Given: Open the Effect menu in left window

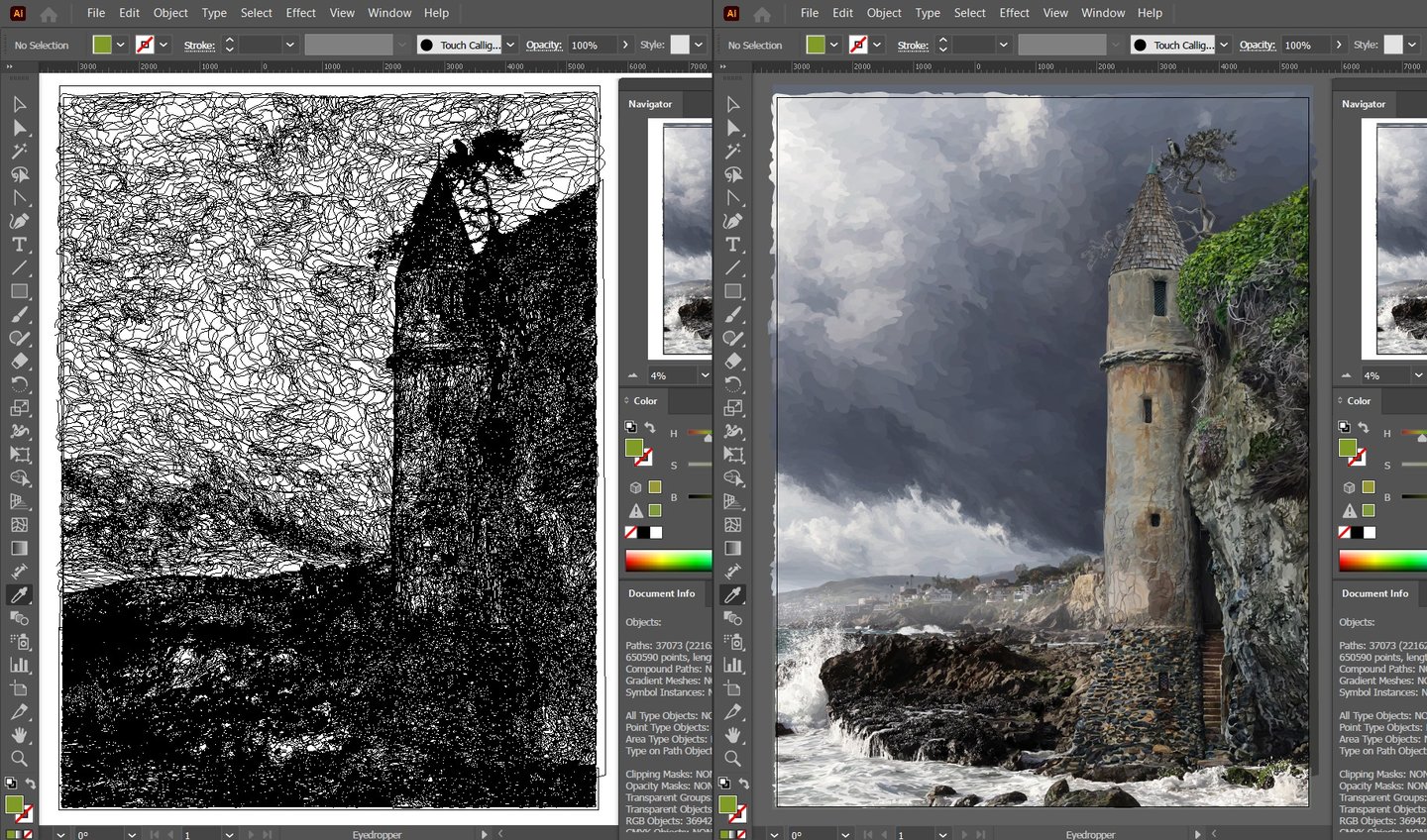Looking at the screenshot, I should click(300, 13).
